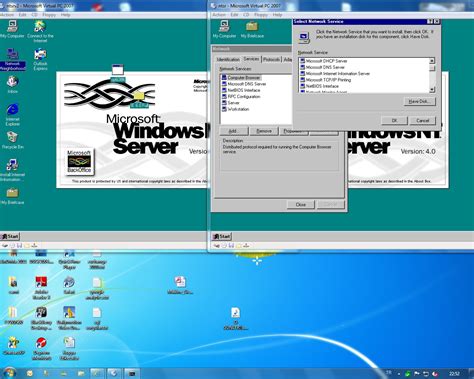This screenshot has height=379, width=474.
Task: Click Close in the Network dialog
Action: tap(301, 204)
